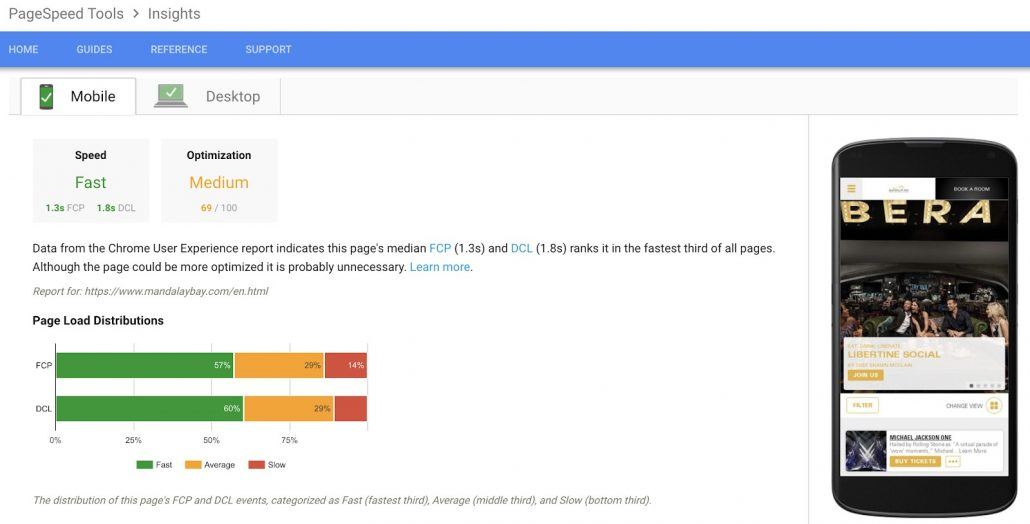Click the green mobile phone icon
The image size is (1030, 524).
click(x=46, y=97)
